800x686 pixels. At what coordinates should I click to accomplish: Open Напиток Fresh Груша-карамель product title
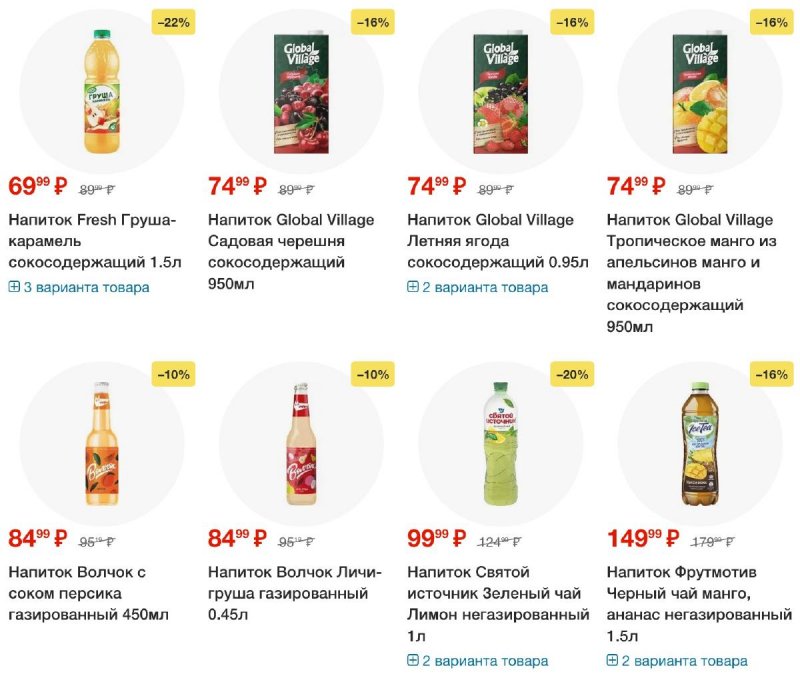pos(95,241)
